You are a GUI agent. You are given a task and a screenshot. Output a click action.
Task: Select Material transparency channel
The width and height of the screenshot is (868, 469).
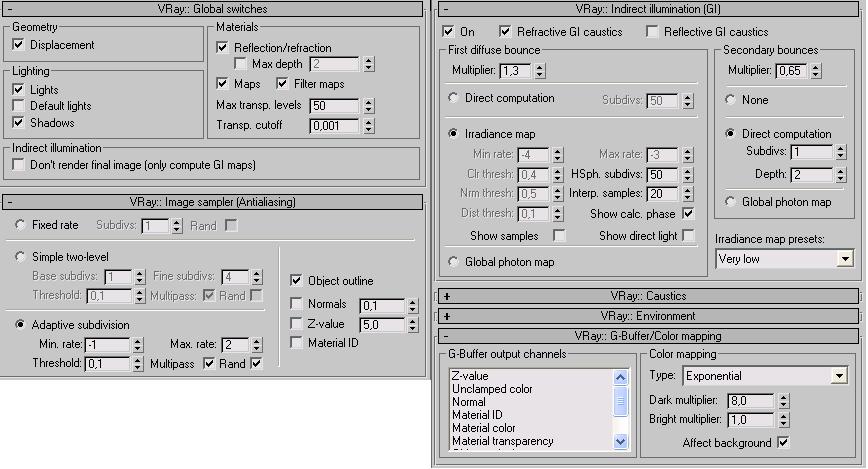503,441
